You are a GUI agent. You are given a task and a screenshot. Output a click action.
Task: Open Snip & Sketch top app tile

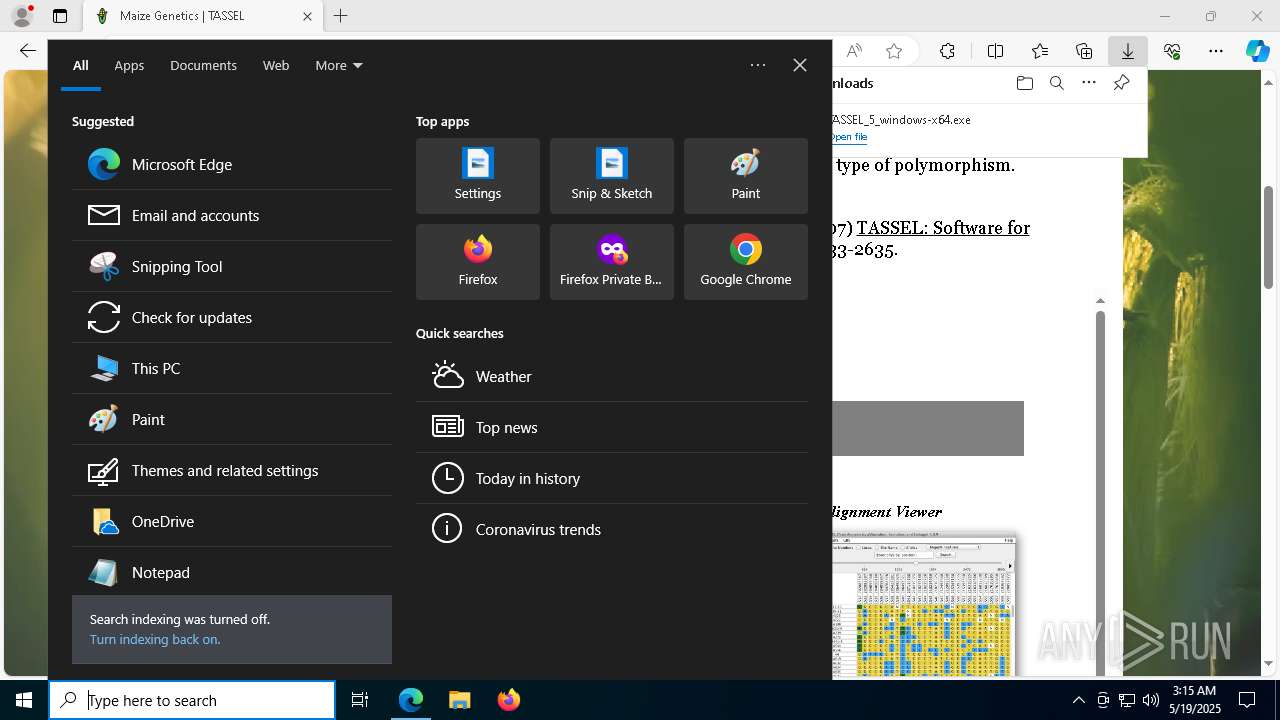tap(612, 176)
